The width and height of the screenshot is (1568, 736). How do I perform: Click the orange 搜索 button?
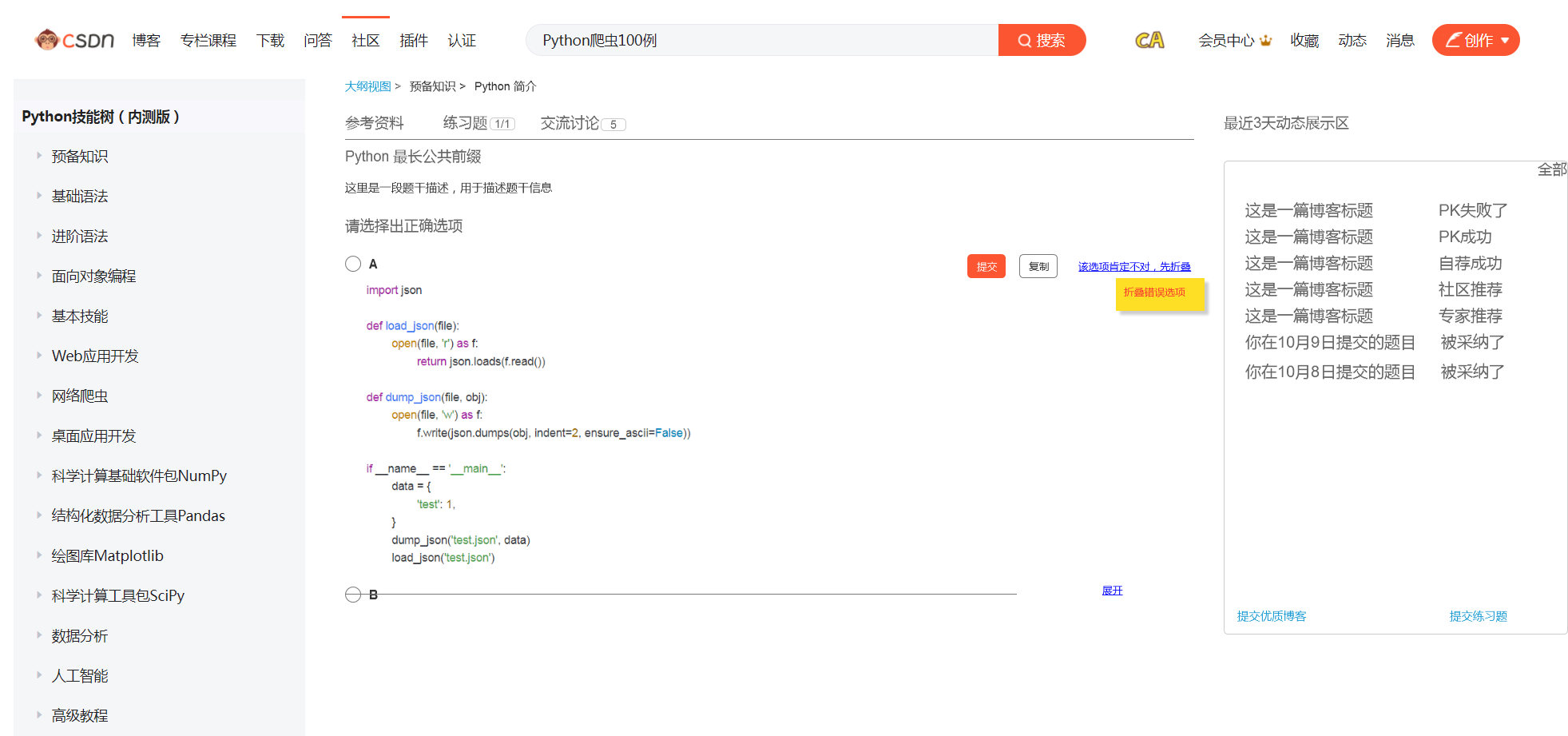pos(1042,40)
